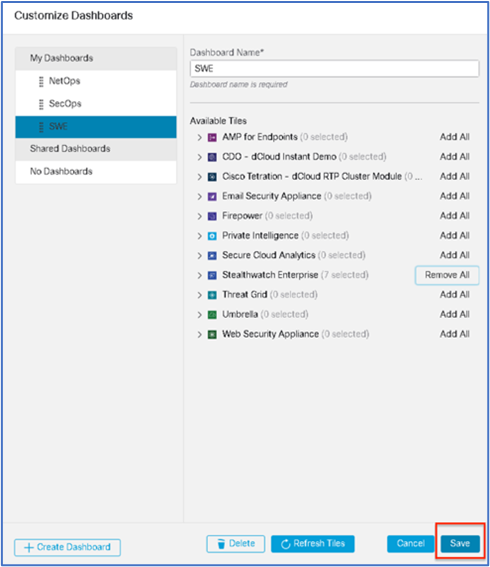Expand Web Security Appliance tiles
This screenshot has height=567, width=490.
(x=199, y=334)
